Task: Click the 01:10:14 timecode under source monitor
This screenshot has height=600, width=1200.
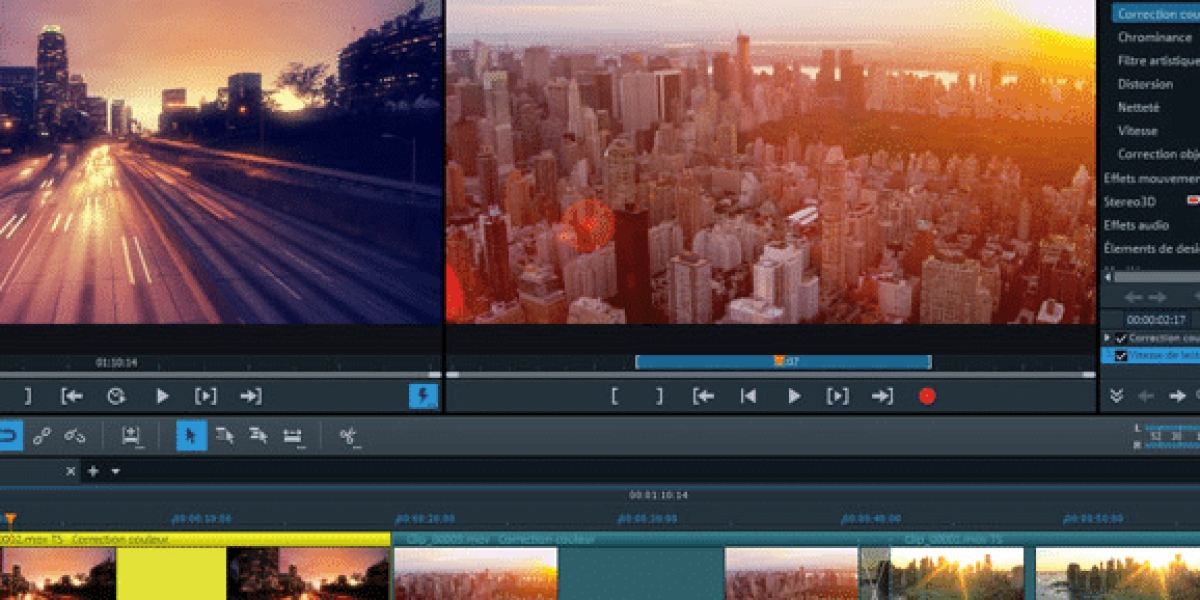Action: tap(116, 362)
